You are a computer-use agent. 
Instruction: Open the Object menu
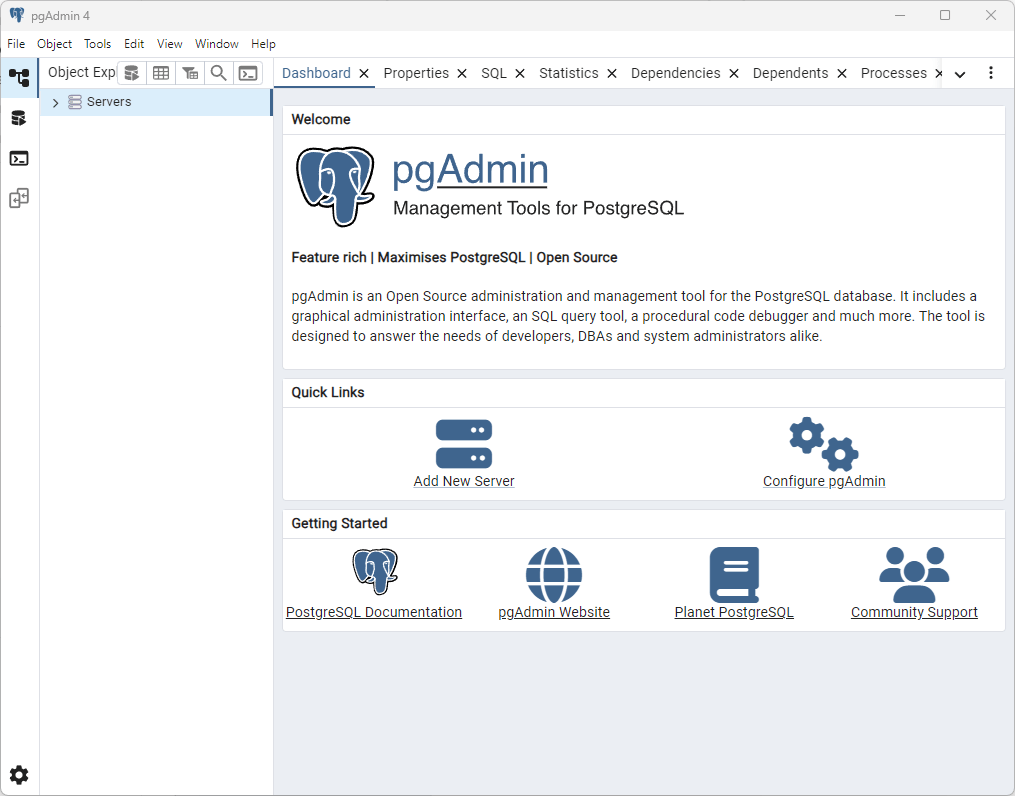pos(54,44)
